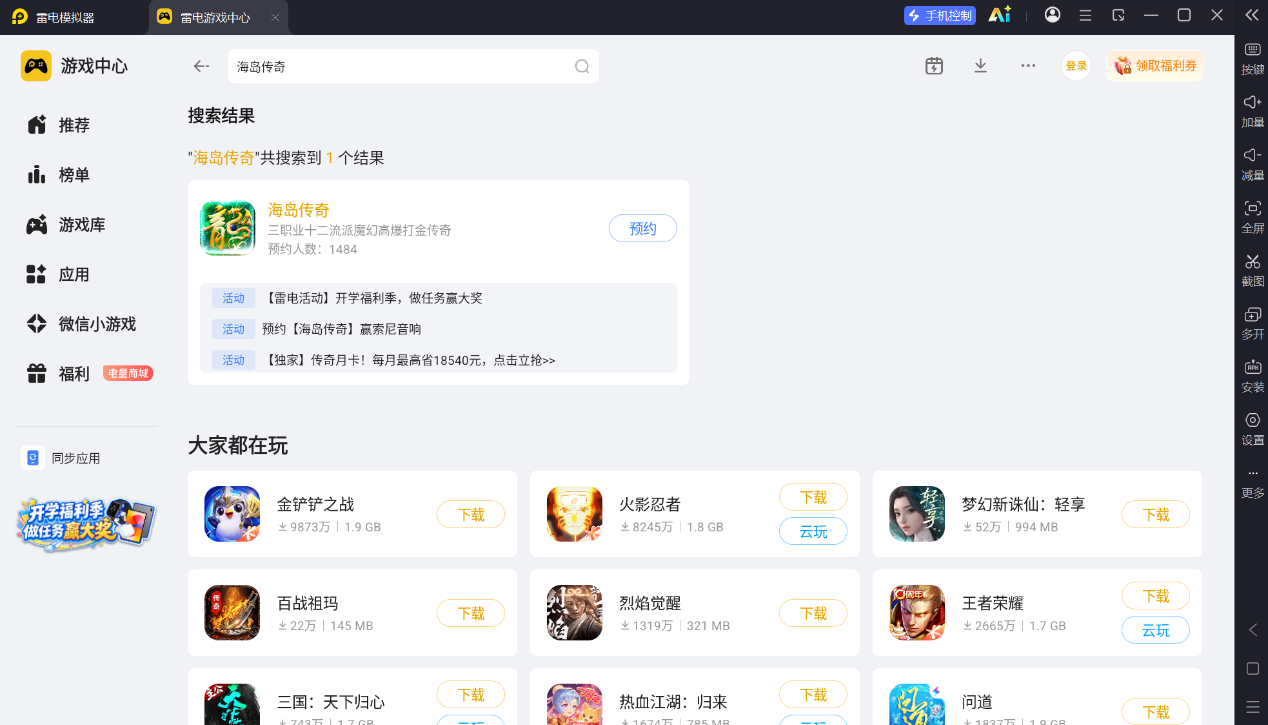Image resolution: width=1268 pixels, height=725 pixels.
Task: Collapse the sidebar with the double chevron
Action: pyautogui.click(x=1252, y=15)
